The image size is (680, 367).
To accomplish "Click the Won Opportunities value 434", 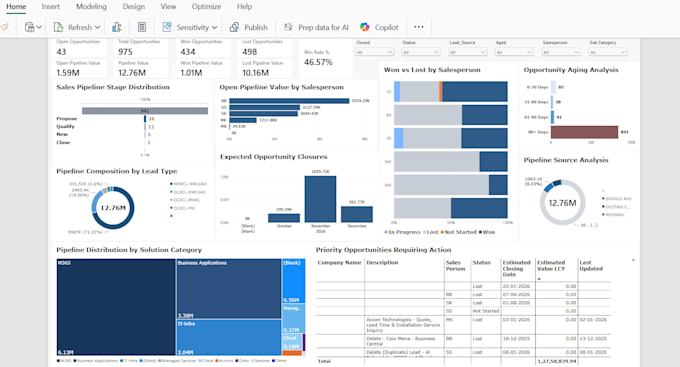I will 188,52.
